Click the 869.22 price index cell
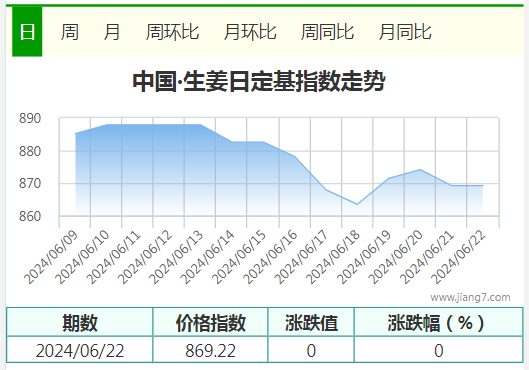The height and width of the screenshot is (370, 529). (210, 351)
